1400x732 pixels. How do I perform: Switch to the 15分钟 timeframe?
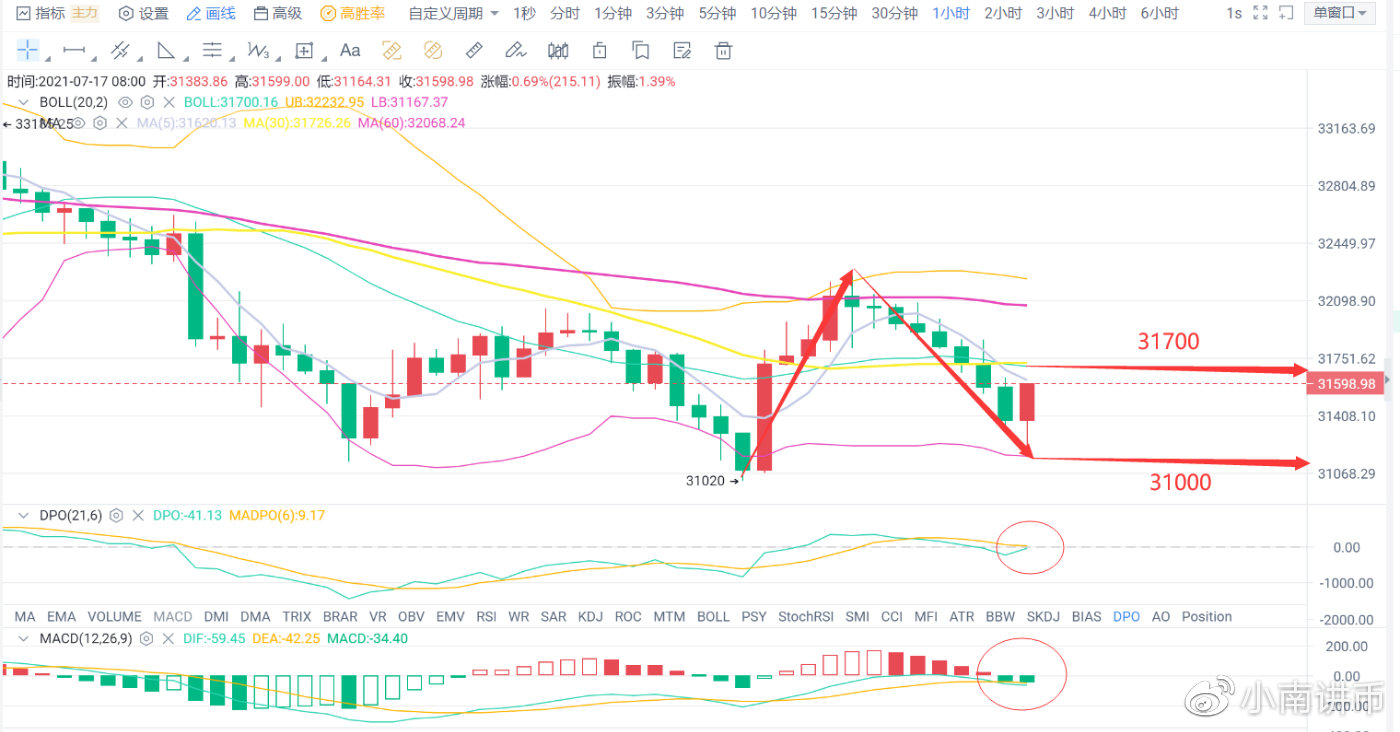point(833,13)
